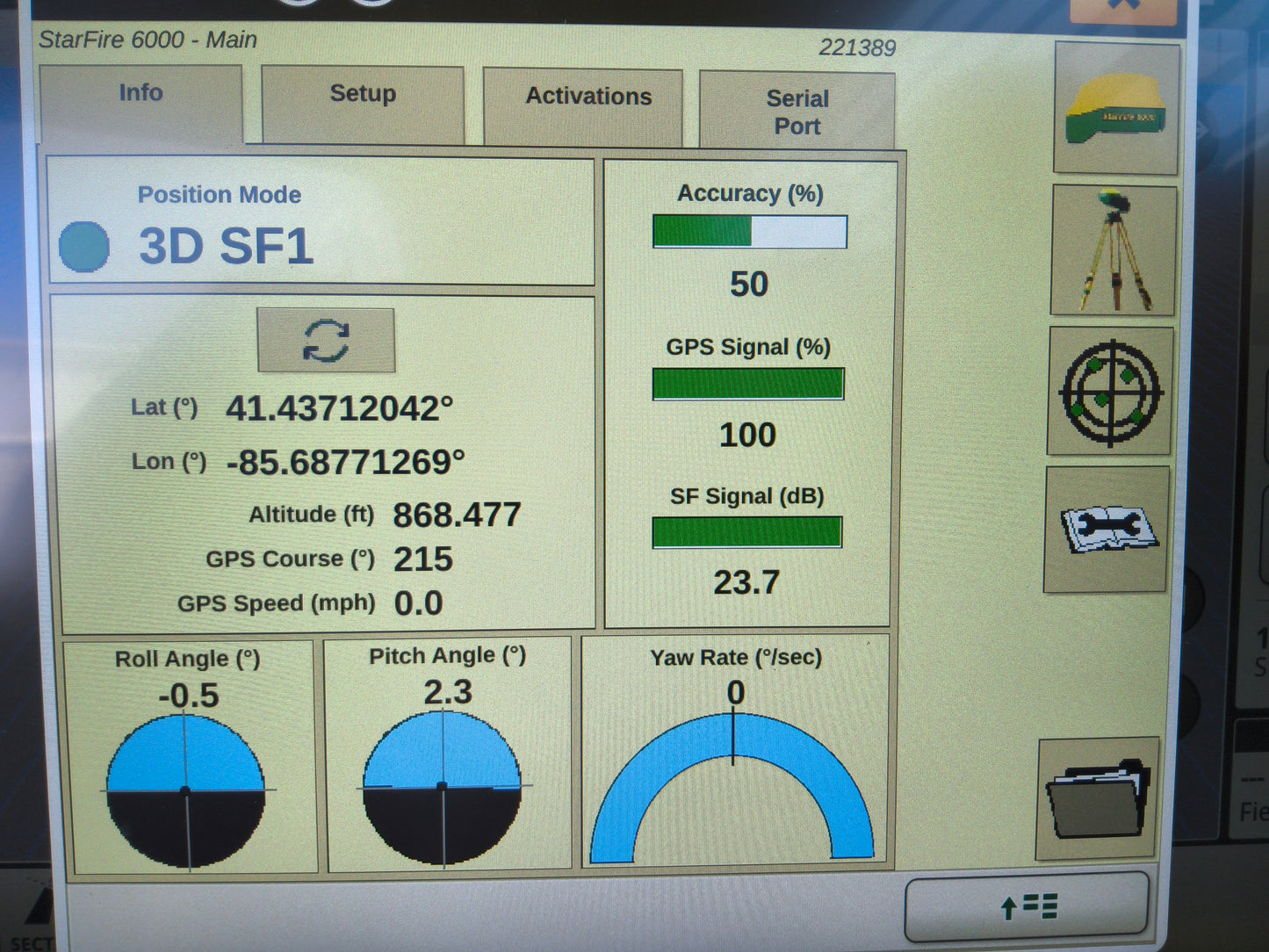Click the pitch angle value 2.3
This screenshot has width=1269, height=952.
[x=448, y=692]
